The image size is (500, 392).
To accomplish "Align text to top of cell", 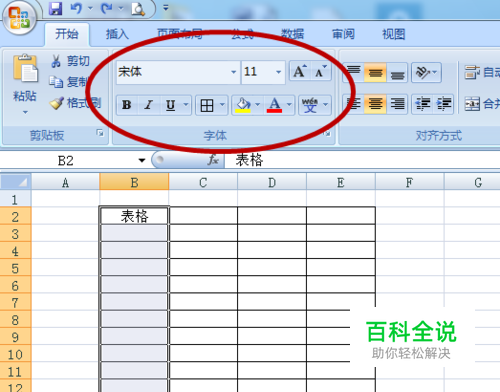I will (x=353, y=72).
